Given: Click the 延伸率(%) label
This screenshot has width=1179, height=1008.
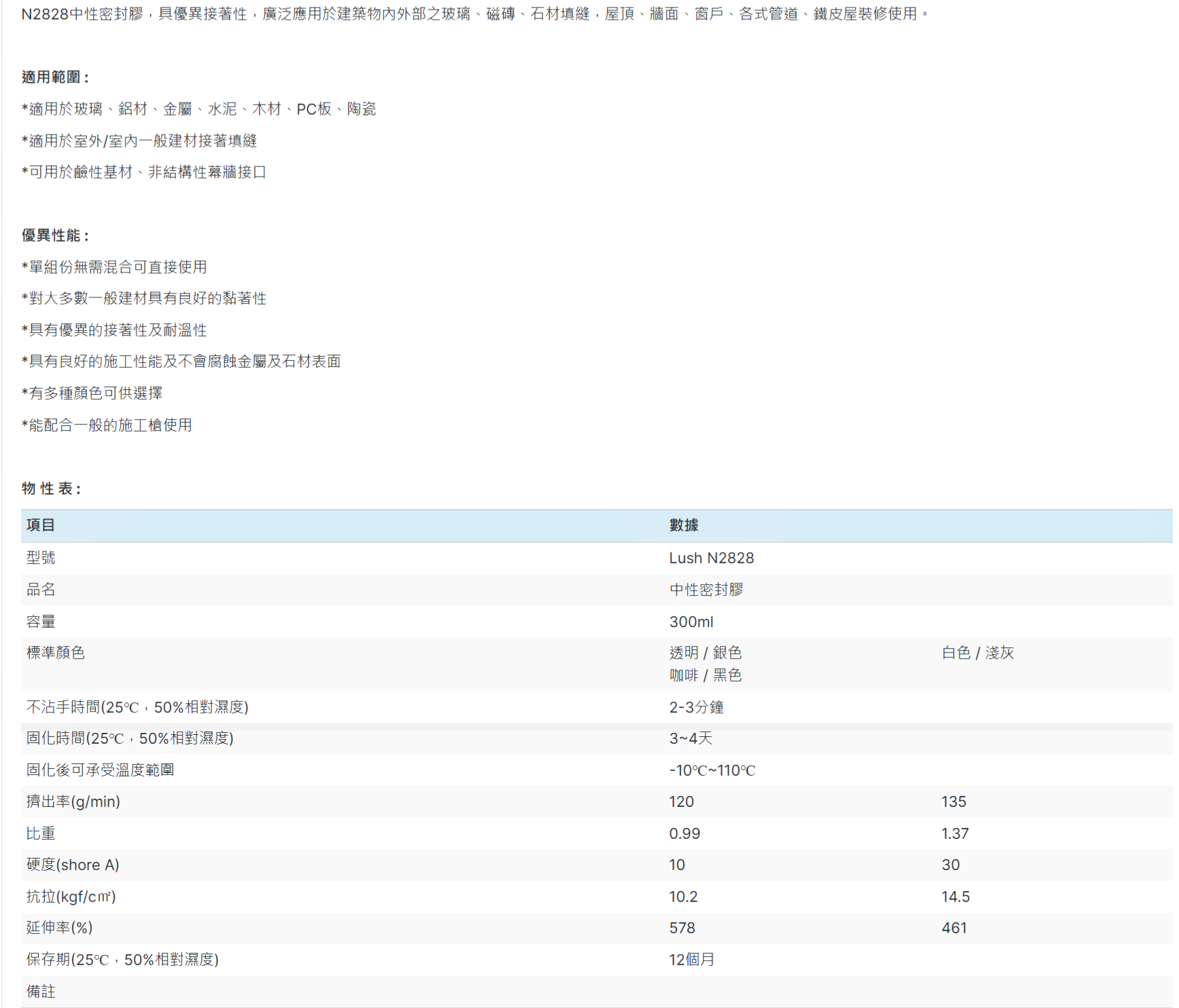Looking at the screenshot, I should click(60, 928).
